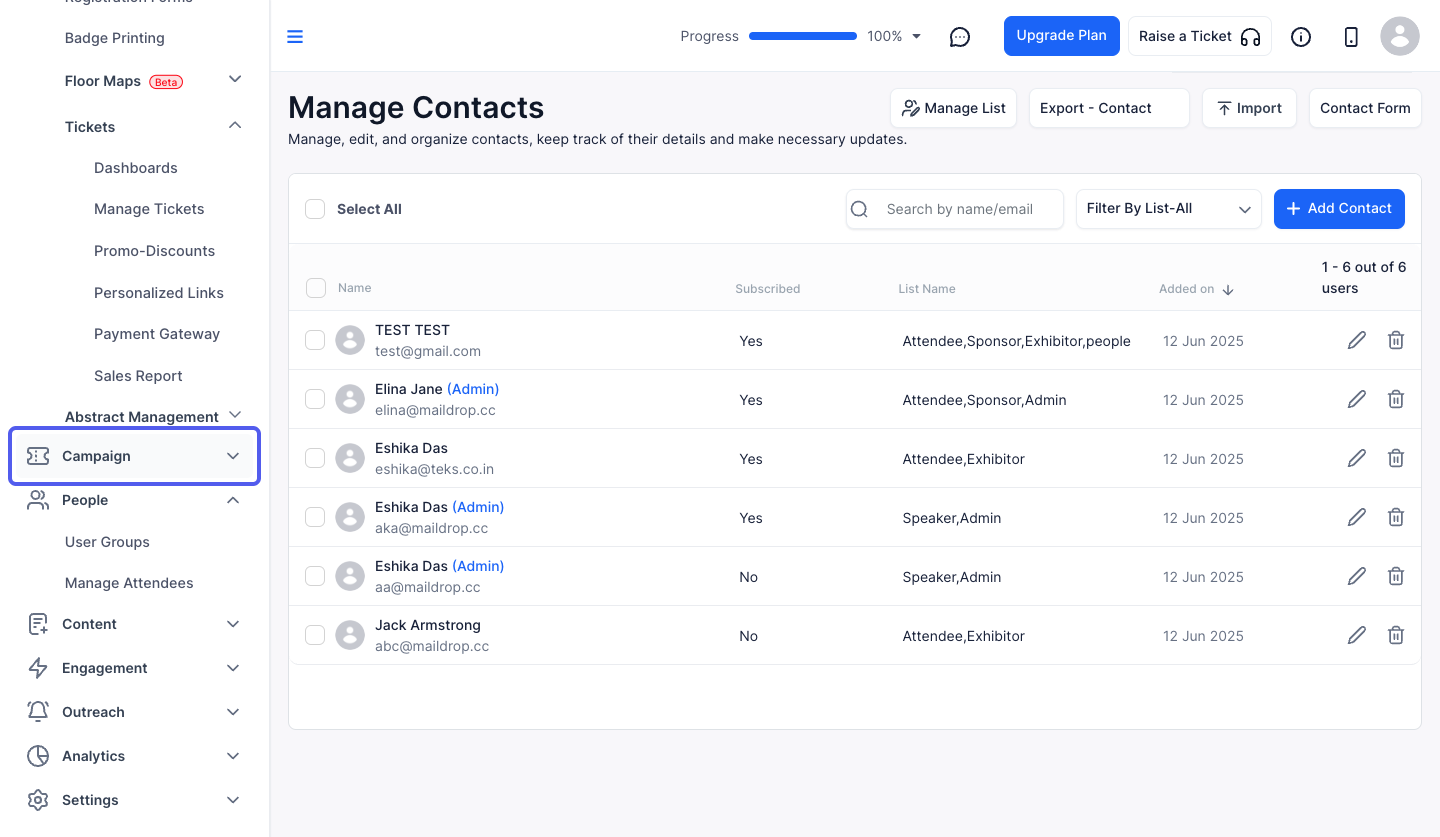Delete the TEST TEST contact
Image resolution: width=1440 pixels, height=837 pixels.
(x=1396, y=340)
